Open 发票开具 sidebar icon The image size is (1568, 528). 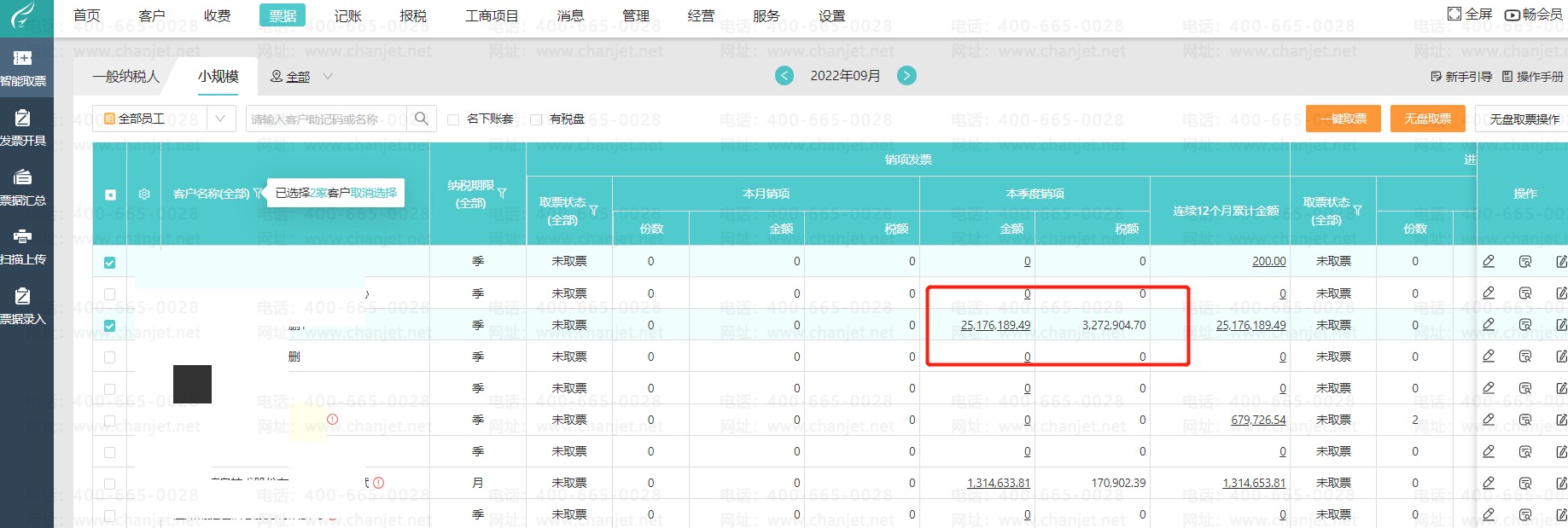click(x=23, y=128)
